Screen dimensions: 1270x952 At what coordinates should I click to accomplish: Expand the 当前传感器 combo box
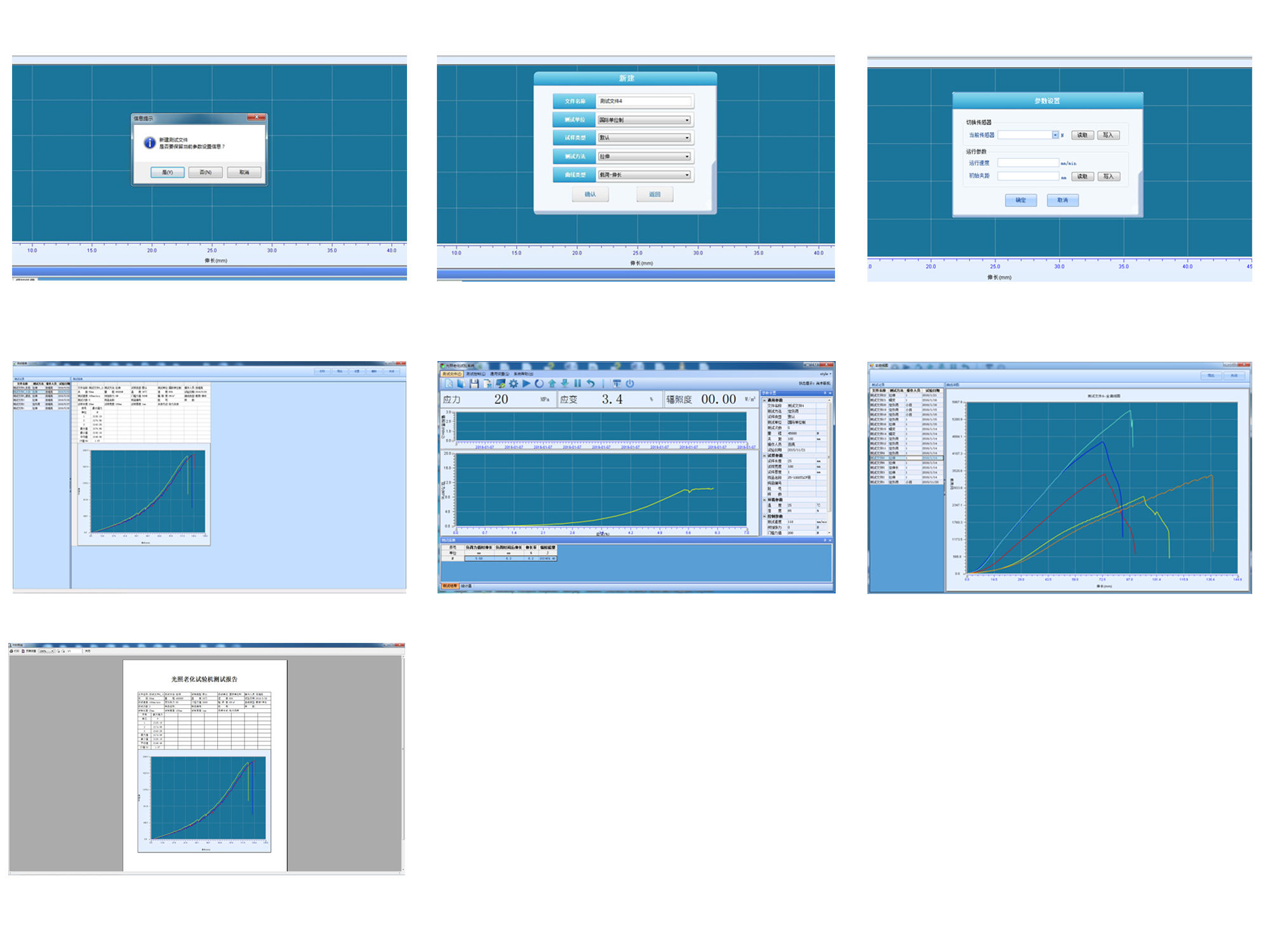point(1055,135)
